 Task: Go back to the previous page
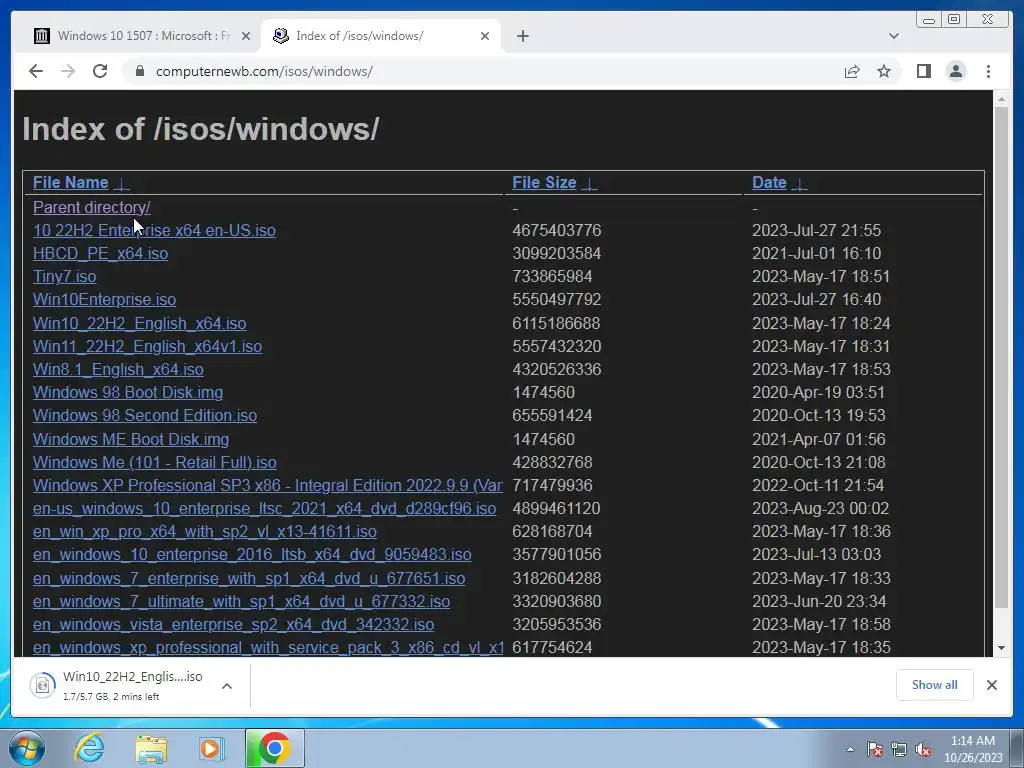(36, 71)
